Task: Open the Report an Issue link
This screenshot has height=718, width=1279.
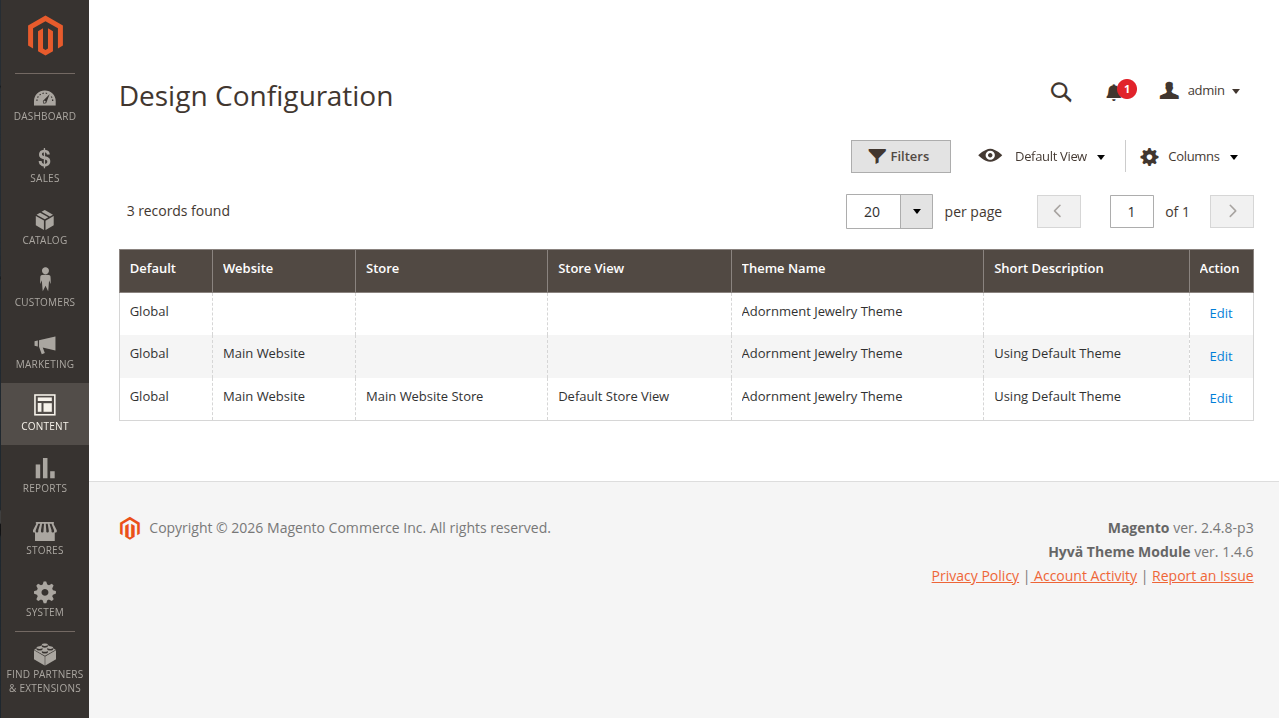Action: [1202, 576]
